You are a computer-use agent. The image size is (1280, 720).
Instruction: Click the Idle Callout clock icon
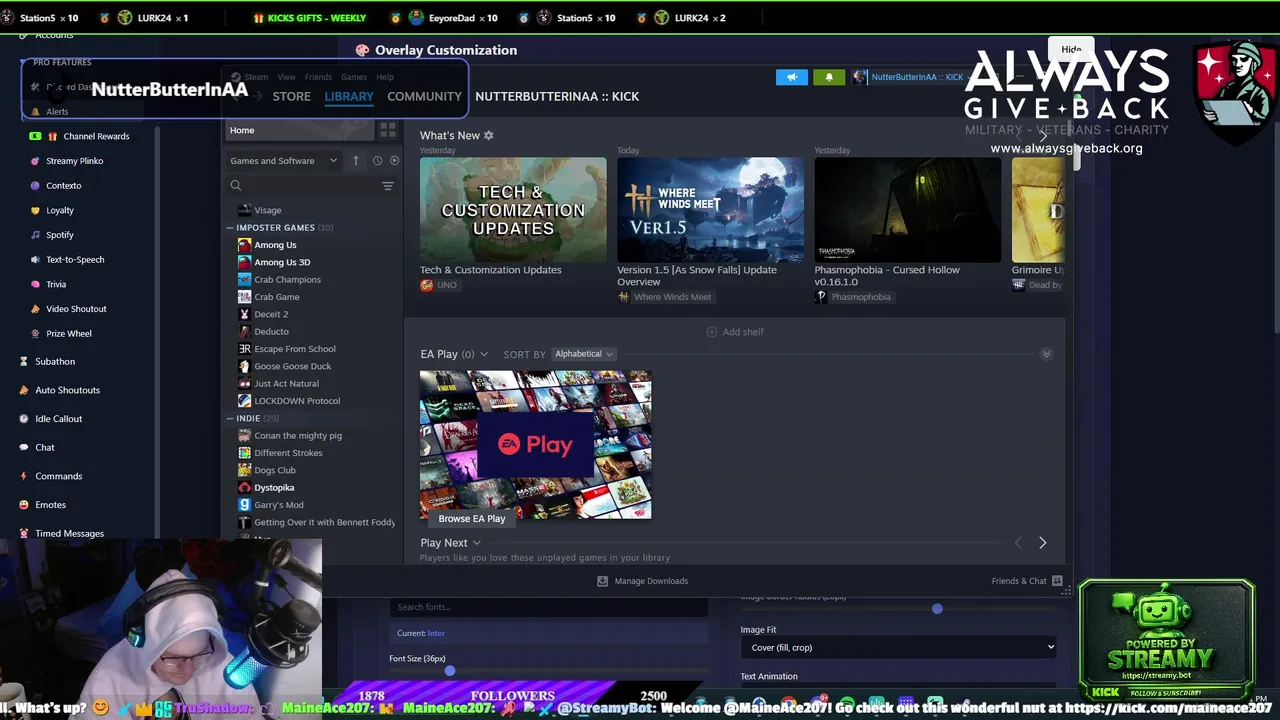(24, 419)
